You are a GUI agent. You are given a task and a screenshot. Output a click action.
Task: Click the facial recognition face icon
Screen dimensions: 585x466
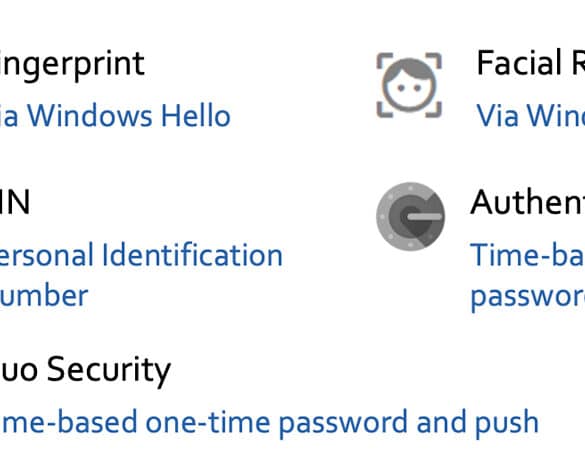(409, 85)
